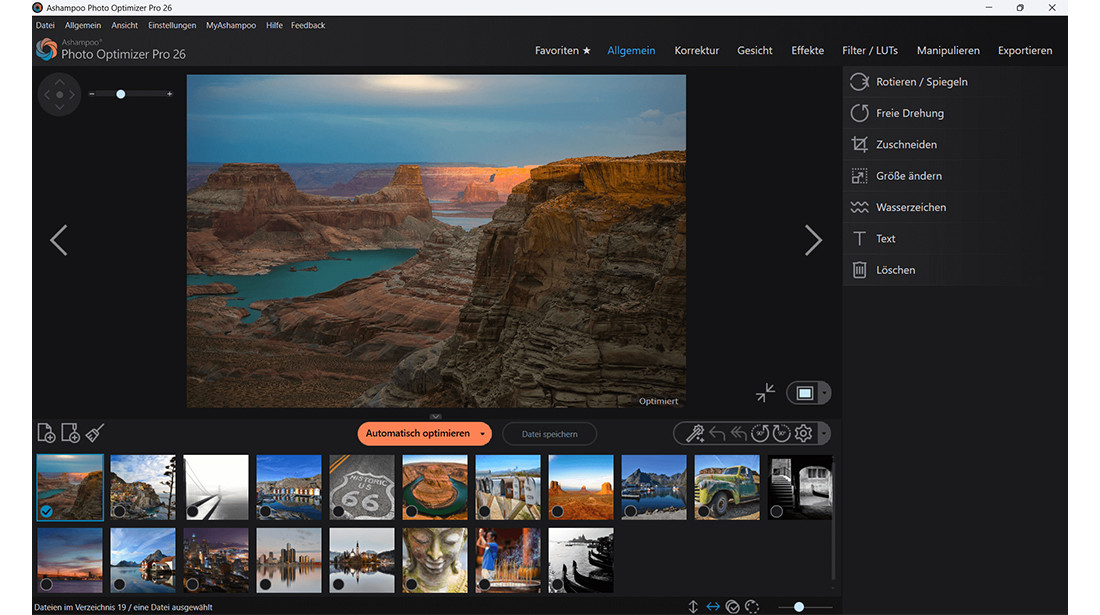Open the gear settings icon in toolbar
This screenshot has height=615, width=1100.
click(x=804, y=433)
